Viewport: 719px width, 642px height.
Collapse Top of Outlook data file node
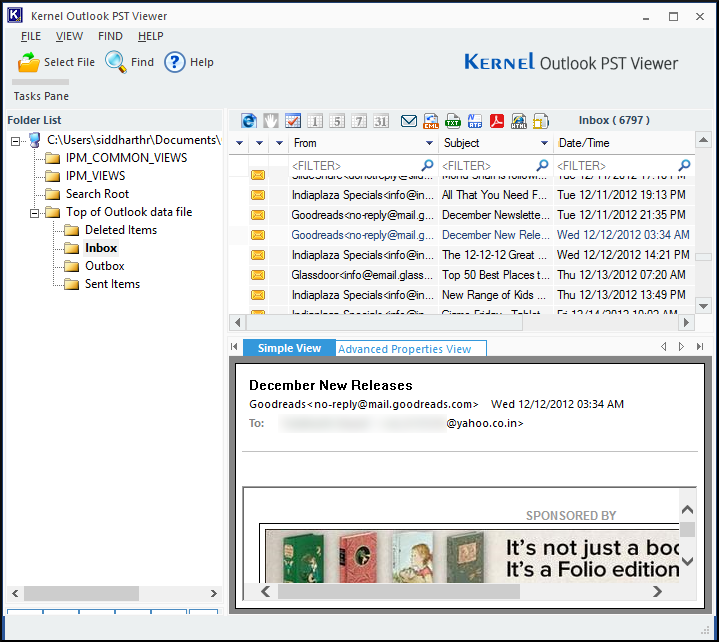34,213
